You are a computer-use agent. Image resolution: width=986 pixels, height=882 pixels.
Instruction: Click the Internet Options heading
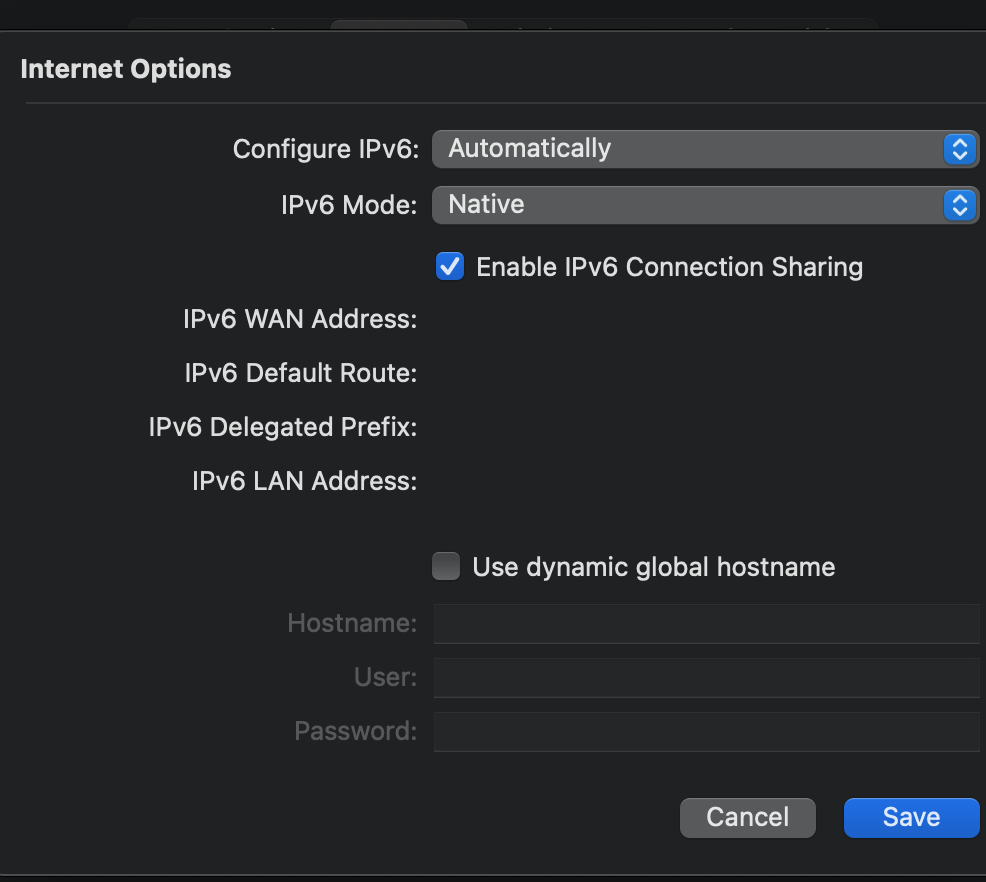point(126,69)
